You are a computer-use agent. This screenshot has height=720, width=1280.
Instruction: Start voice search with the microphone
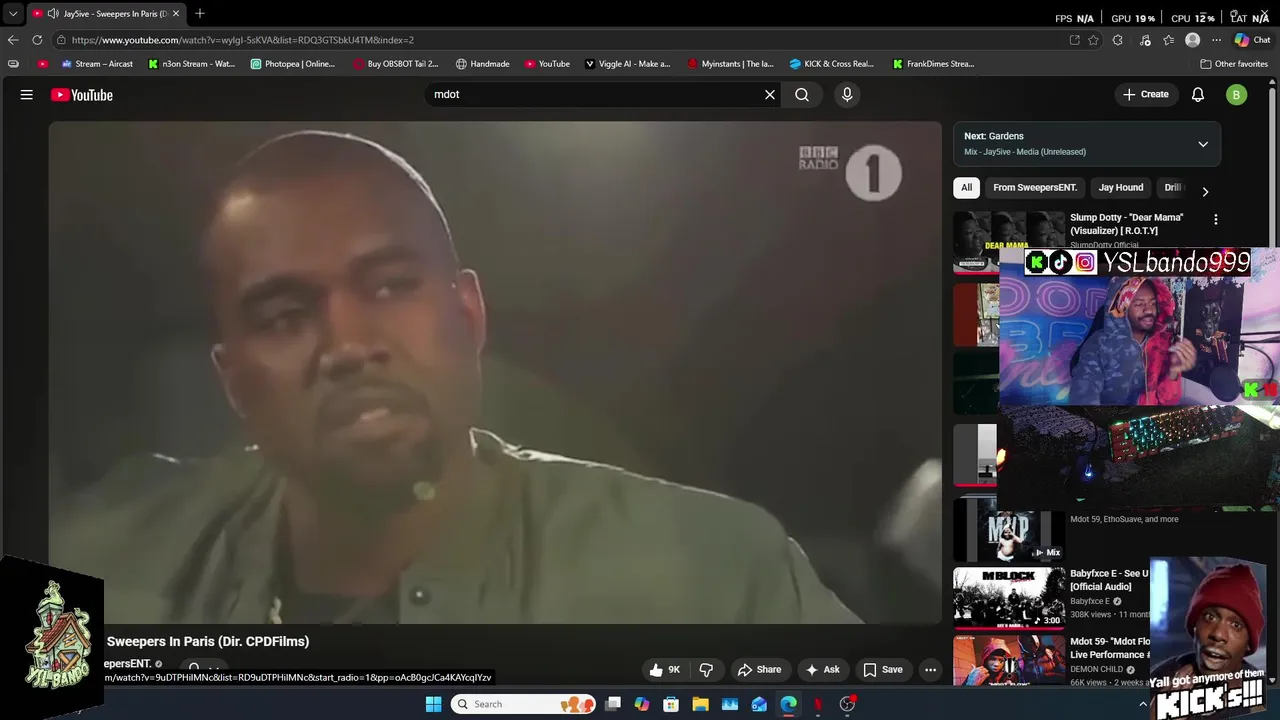[847, 94]
